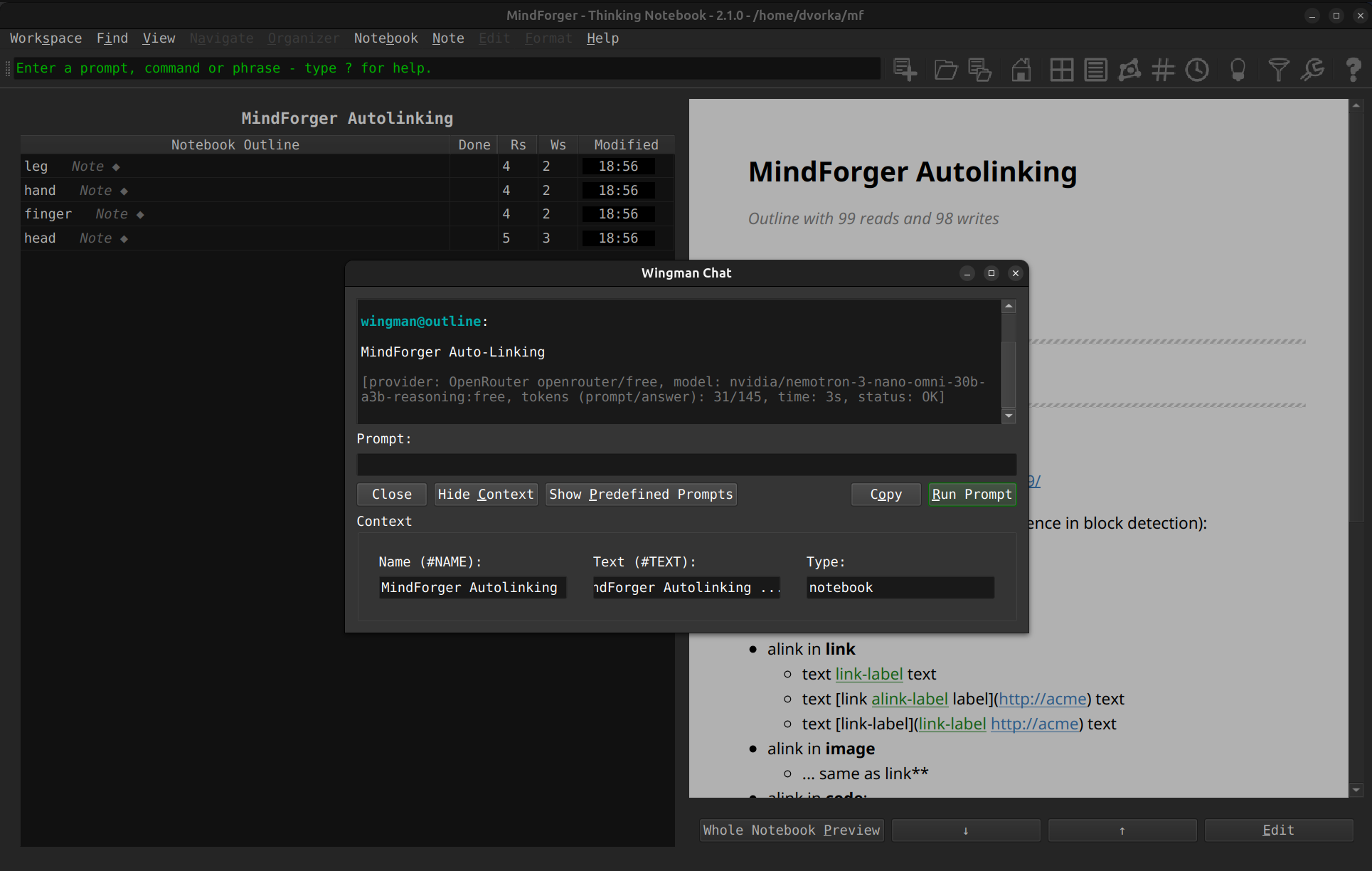Viewport: 1372px width, 871px height.
Task: Open the View menu
Action: [x=159, y=38]
